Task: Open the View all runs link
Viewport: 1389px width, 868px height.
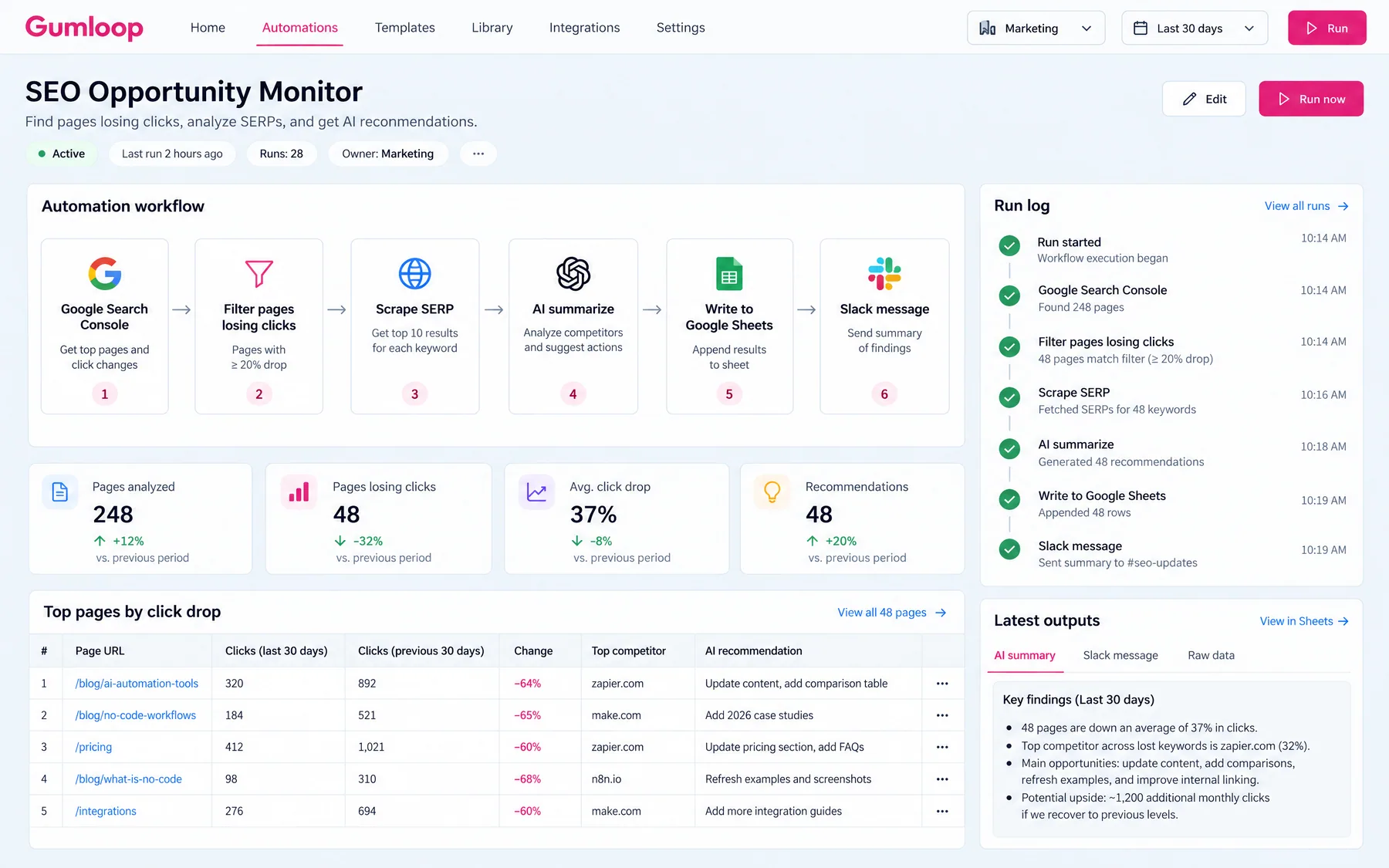Action: tap(1306, 206)
